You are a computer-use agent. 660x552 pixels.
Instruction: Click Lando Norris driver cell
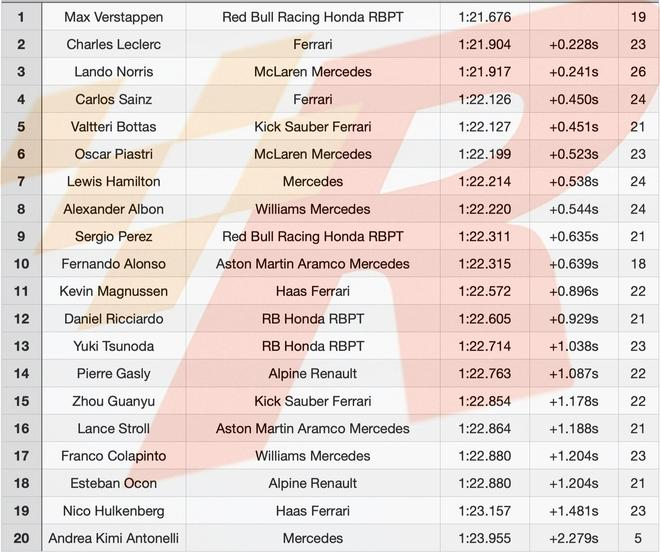click(x=113, y=72)
